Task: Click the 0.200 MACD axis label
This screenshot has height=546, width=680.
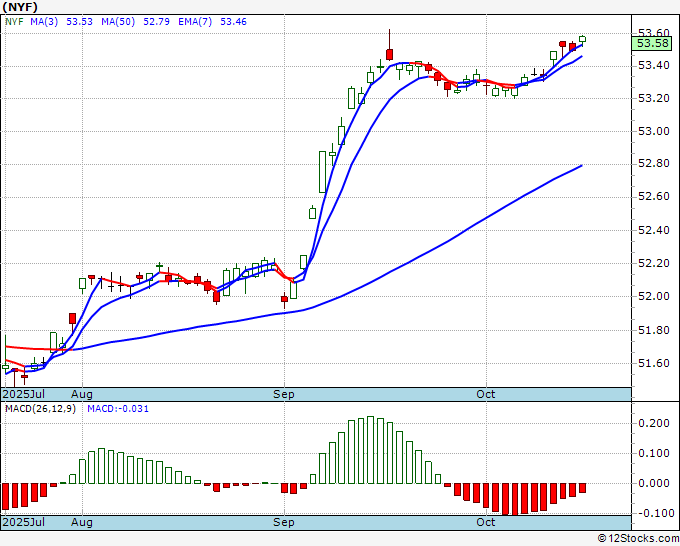Action: (654, 423)
